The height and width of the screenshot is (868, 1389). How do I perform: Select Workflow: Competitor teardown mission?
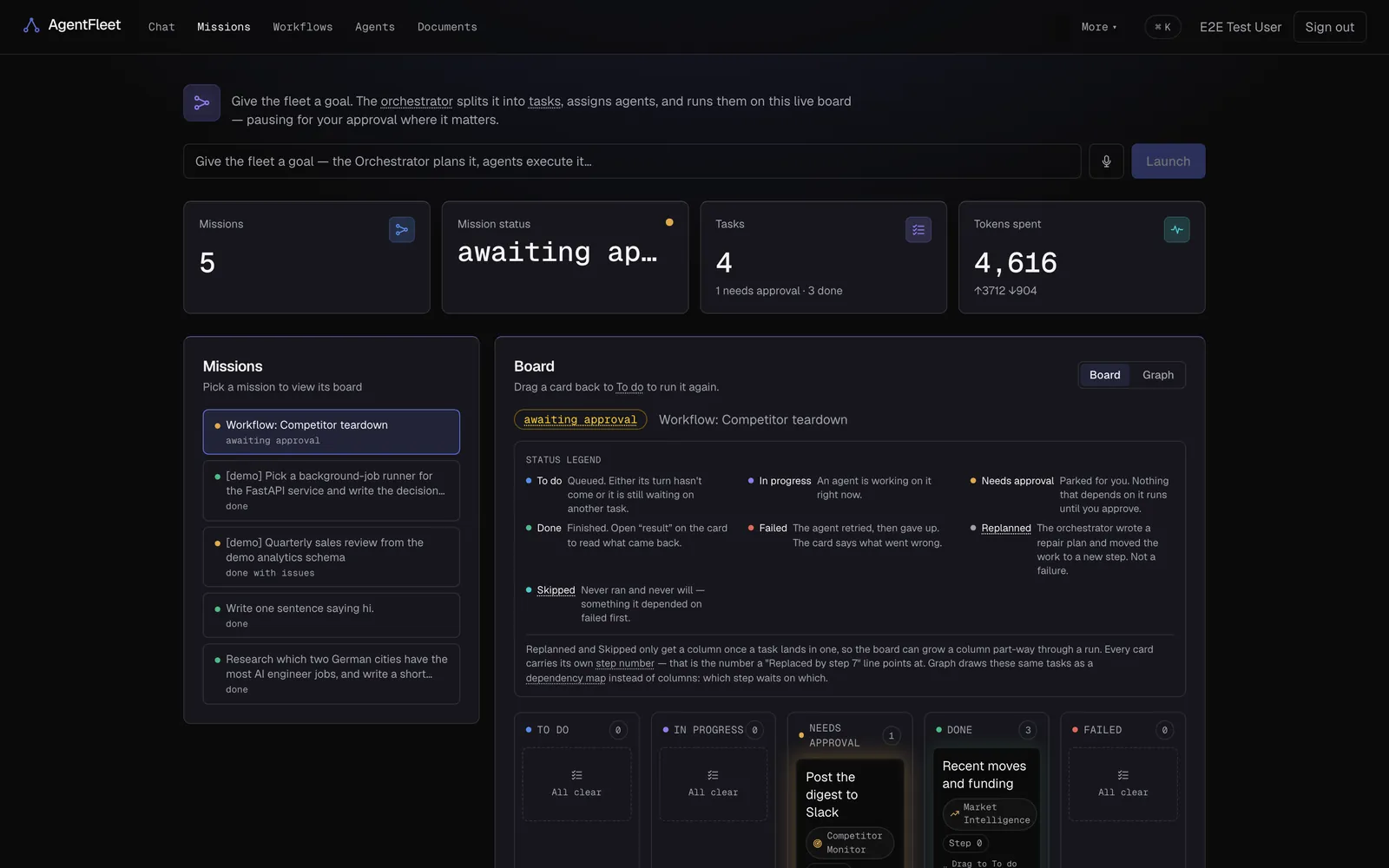[332, 431]
